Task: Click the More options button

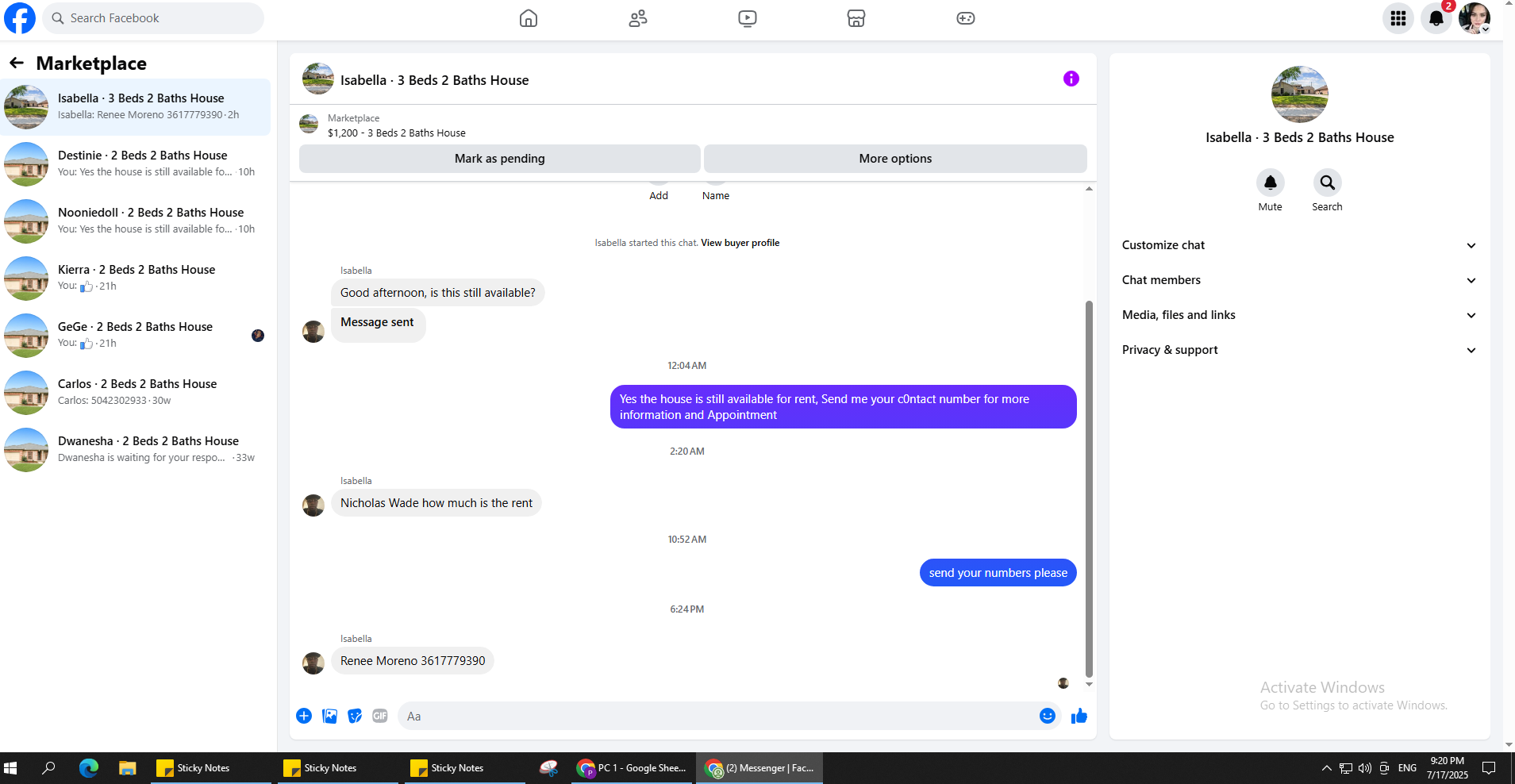Action: [895, 159]
